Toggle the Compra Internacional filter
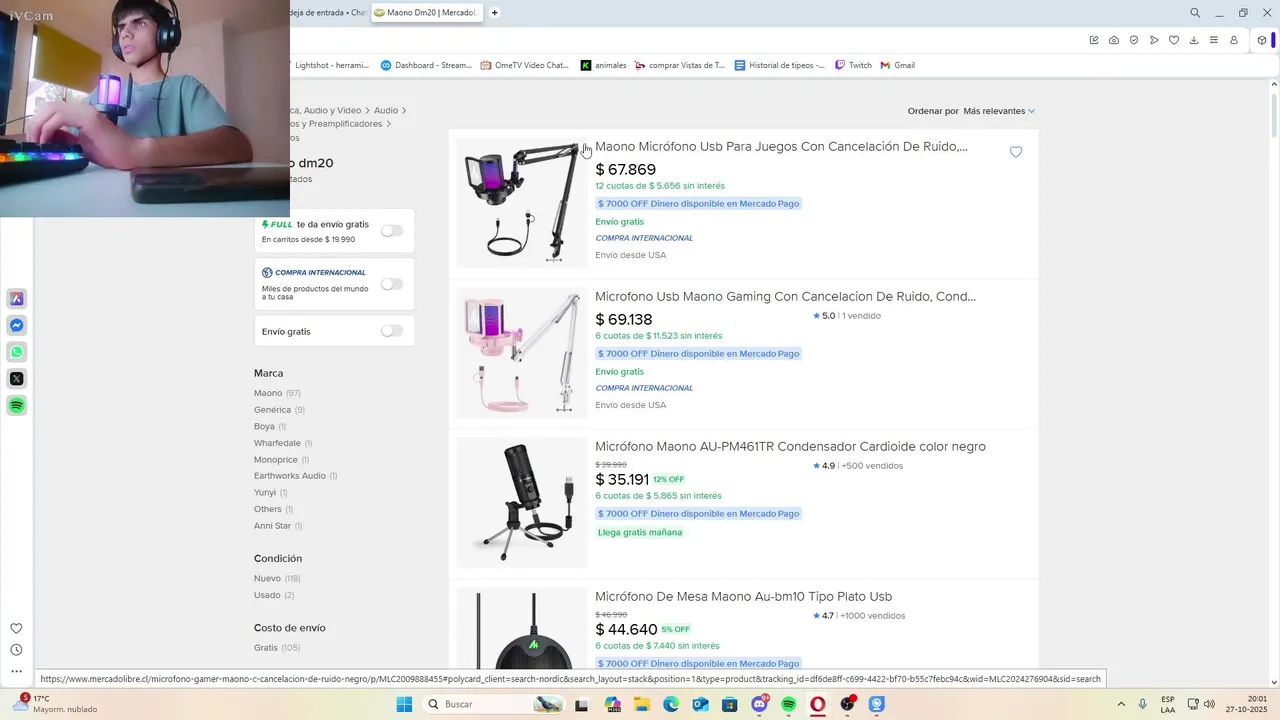1280x720 pixels. tap(392, 284)
